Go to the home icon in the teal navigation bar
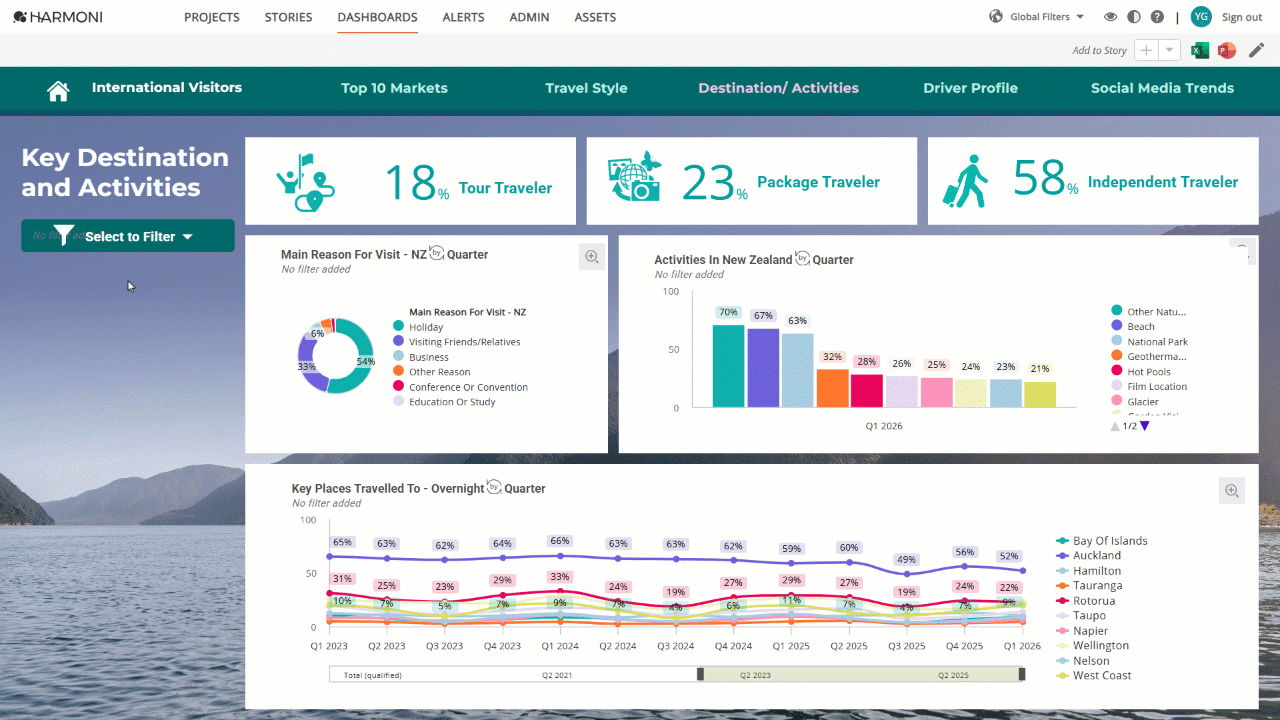 coord(58,91)
